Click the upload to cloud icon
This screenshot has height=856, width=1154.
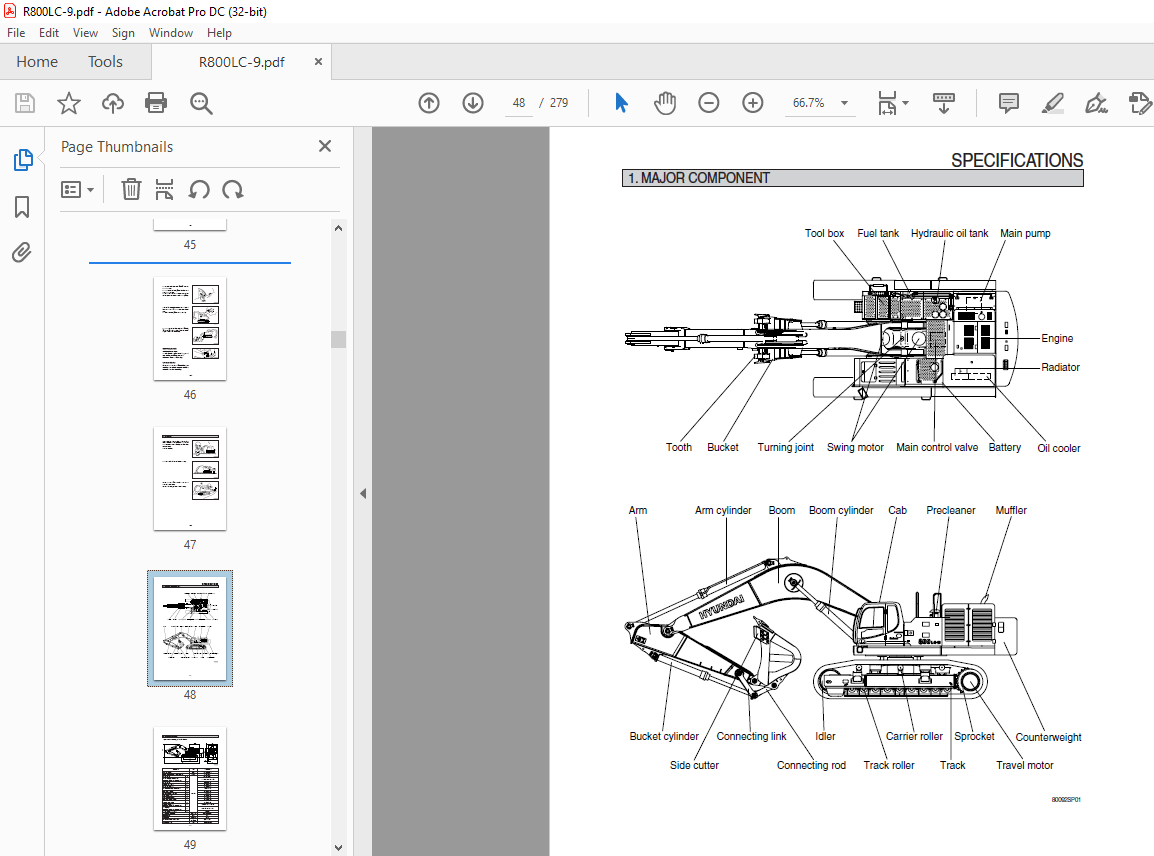pyautogui.click(x=113, y=103)
